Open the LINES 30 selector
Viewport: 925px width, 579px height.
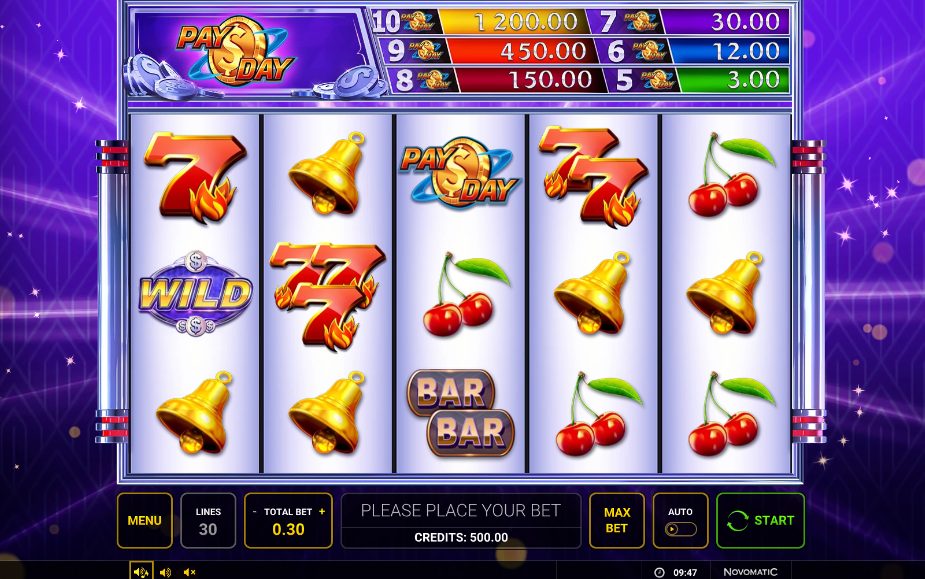(x=208, y=521)
